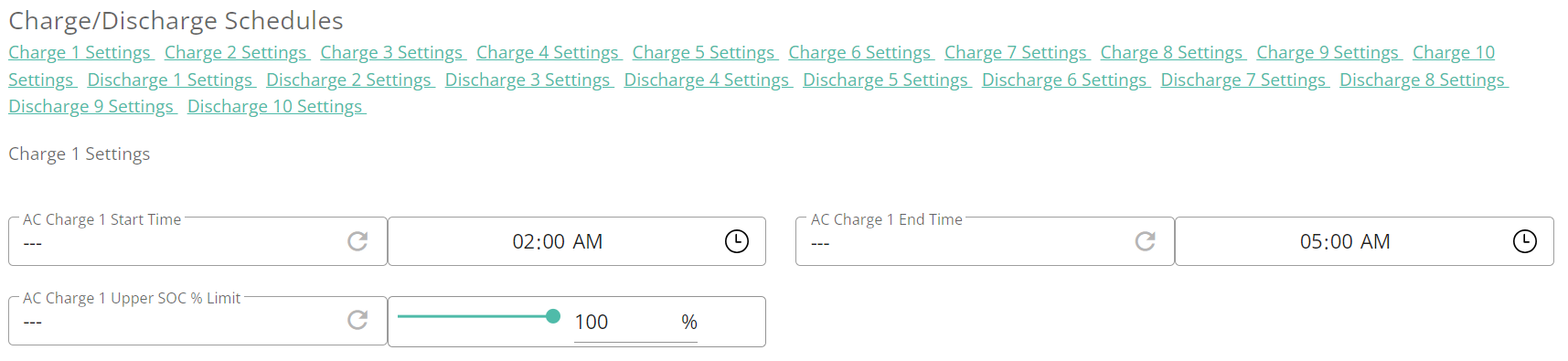The height and width of the screenshot is (361, 1568).
Task: Jump to Charge 5 Settings
Action: click(x=704, y=53)
